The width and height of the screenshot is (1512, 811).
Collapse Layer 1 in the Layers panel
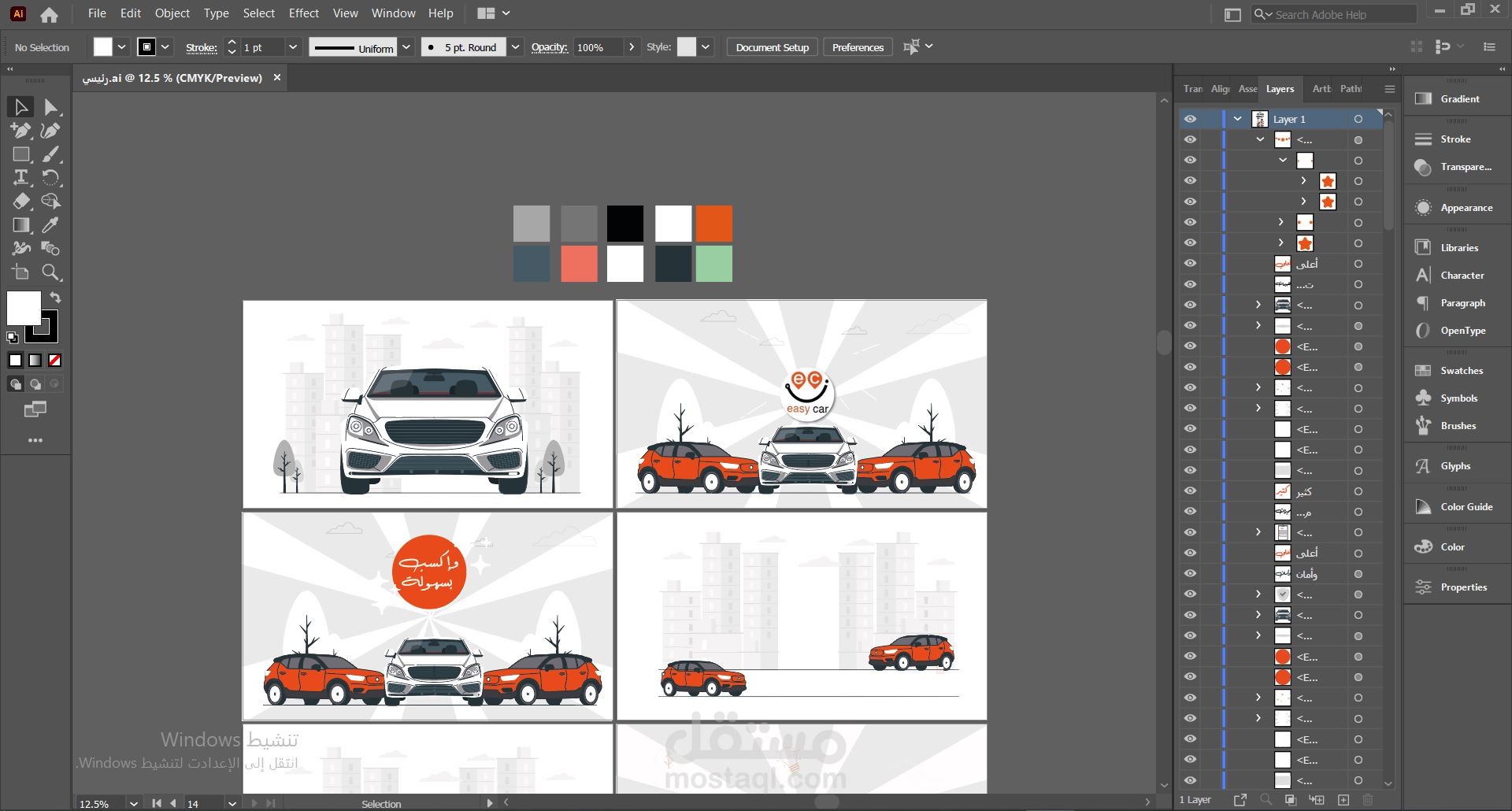tap(1238, 119)
